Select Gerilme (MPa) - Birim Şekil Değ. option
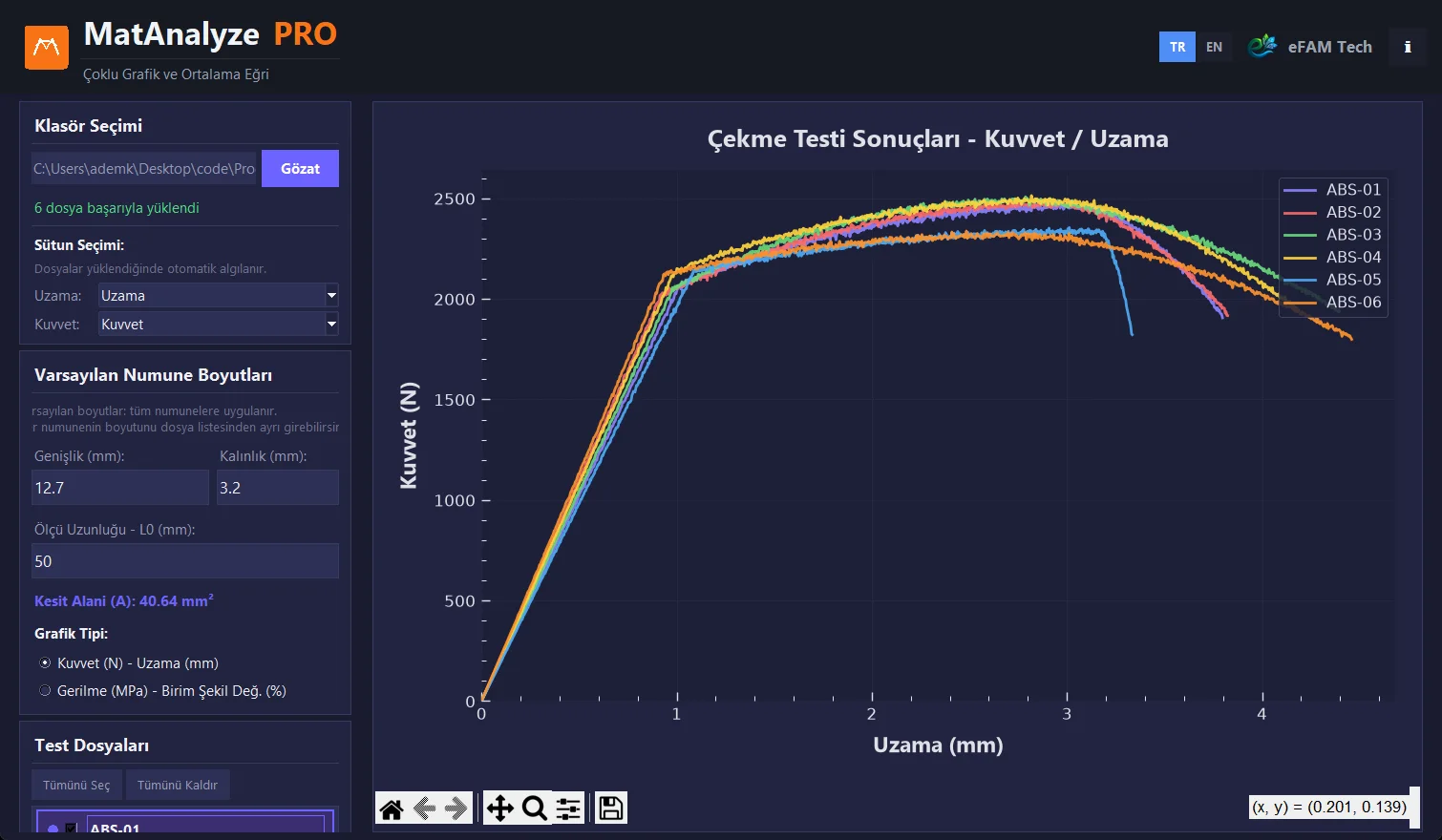The image size is (1442, 840). pyautogui.click(x=162, y=690)
